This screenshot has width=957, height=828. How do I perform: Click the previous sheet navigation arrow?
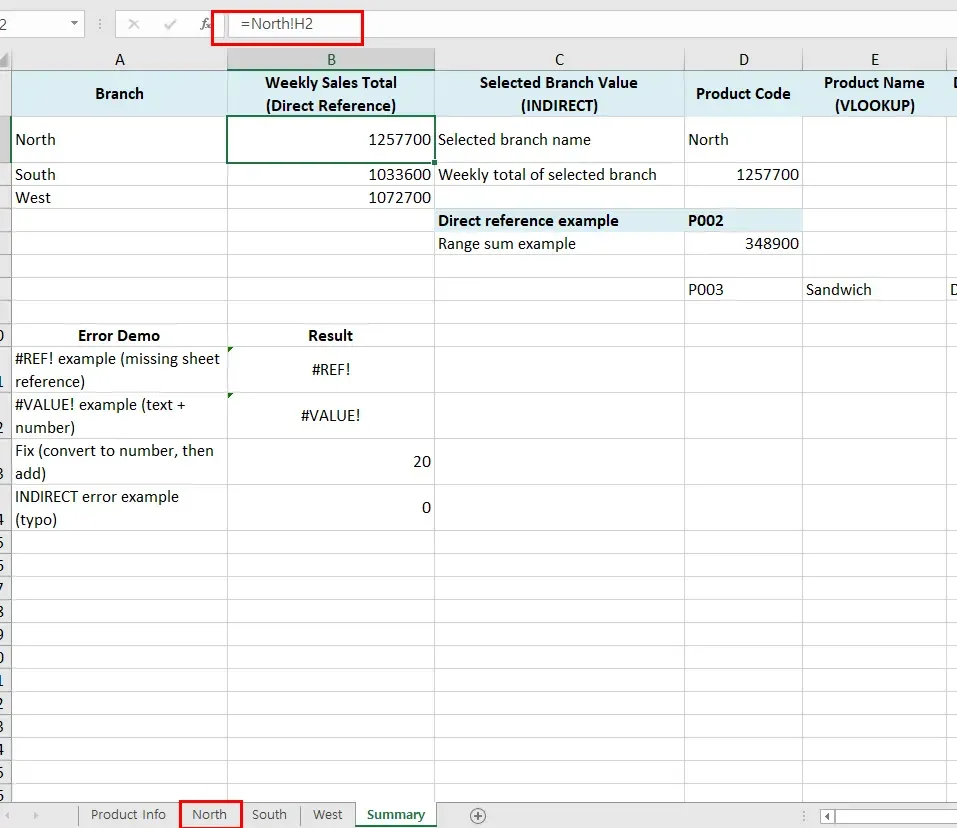(x=10, y=815)
